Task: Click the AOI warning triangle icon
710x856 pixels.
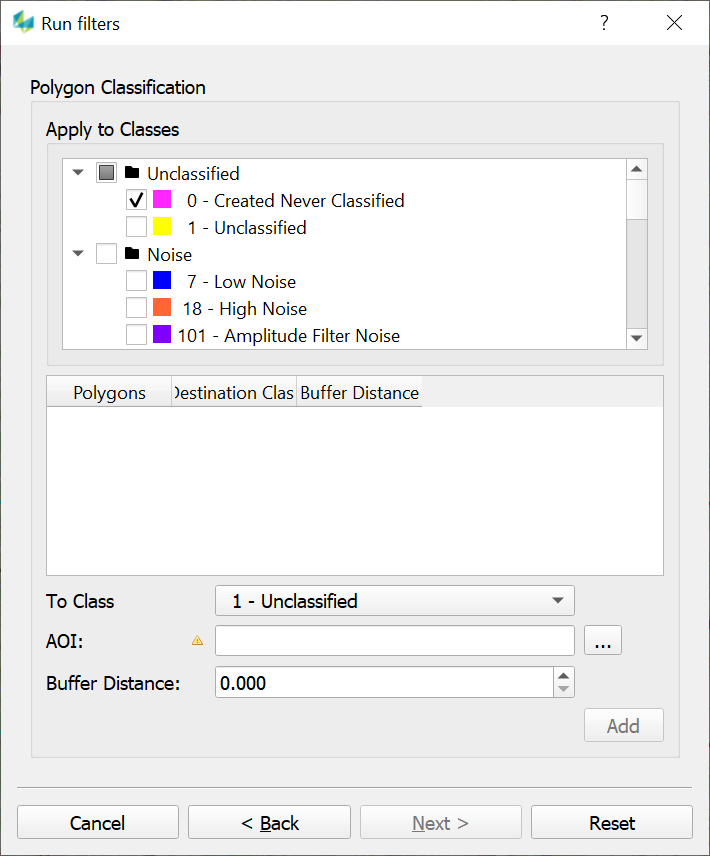Action: click(x=197, y=641)
